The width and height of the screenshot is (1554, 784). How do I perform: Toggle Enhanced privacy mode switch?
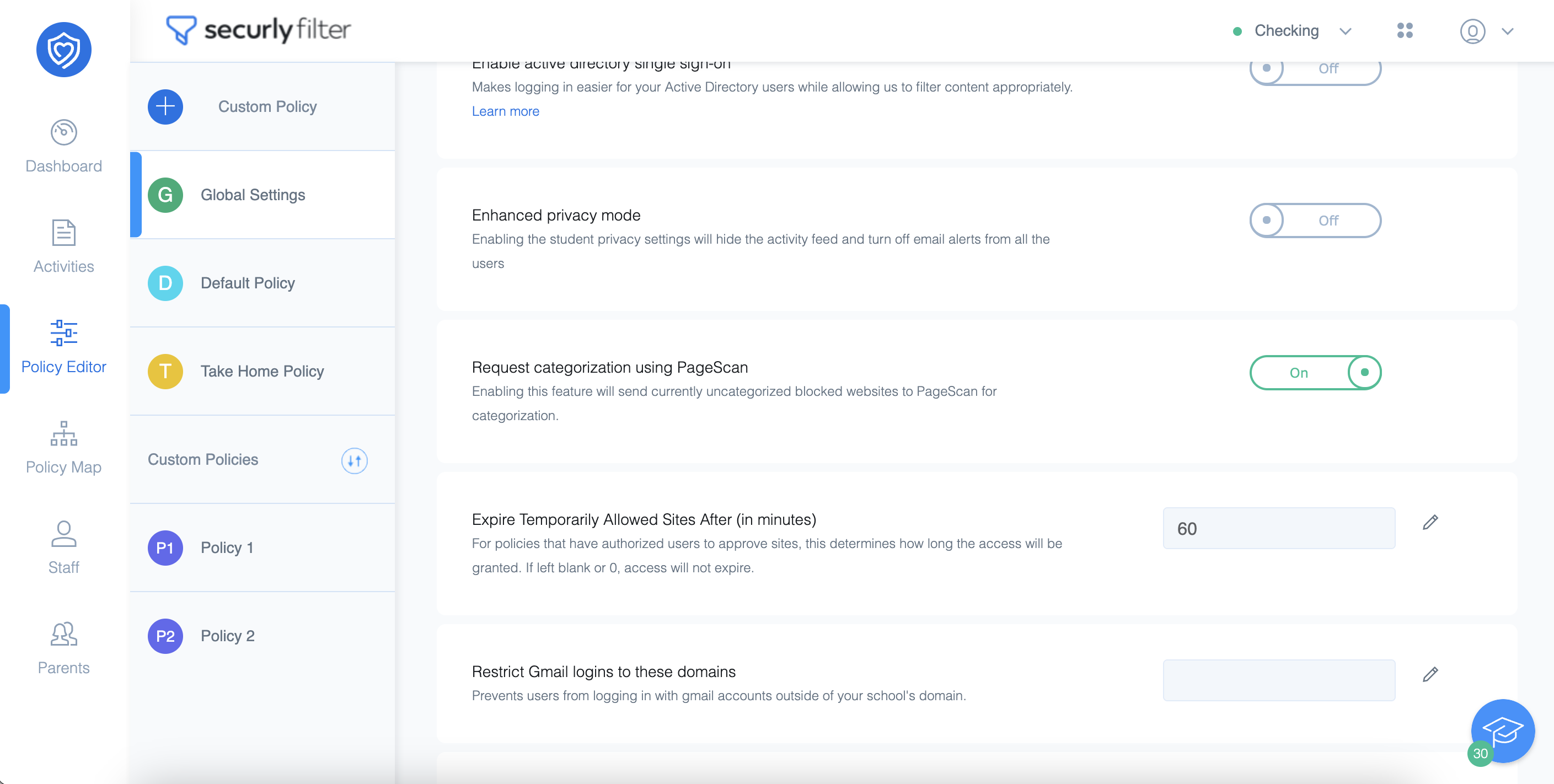coord(1315,221)
